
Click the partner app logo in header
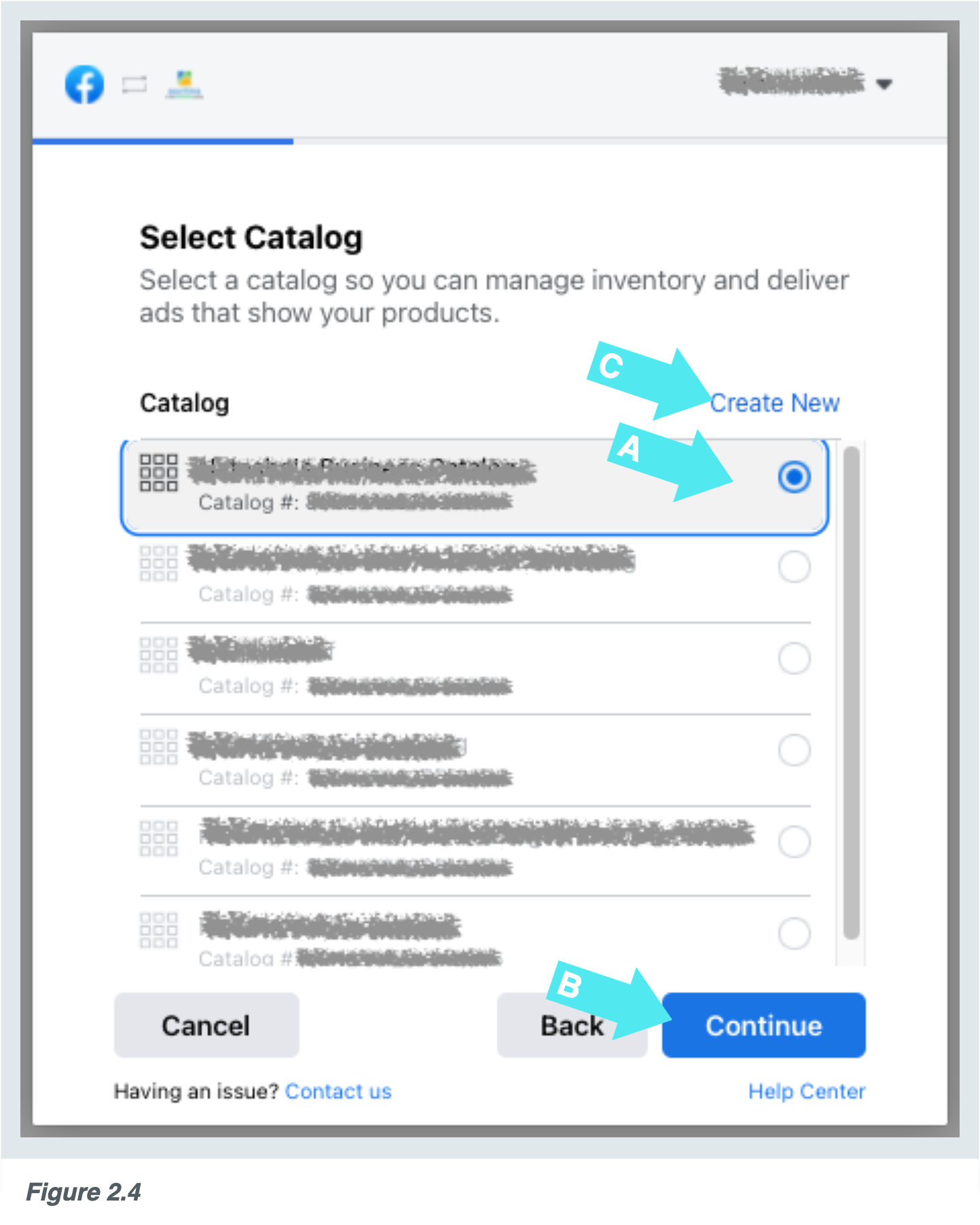pos(184,85)
